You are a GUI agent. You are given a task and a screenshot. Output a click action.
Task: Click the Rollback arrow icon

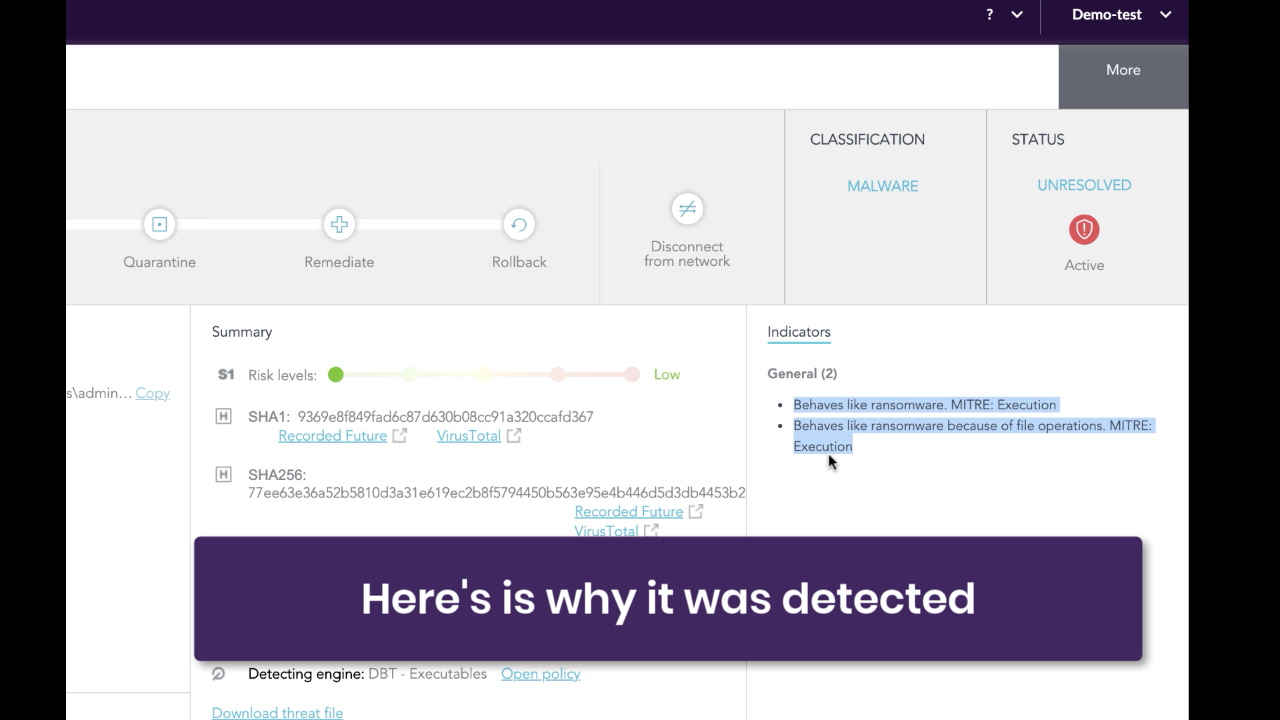click(x=519, y=224)
